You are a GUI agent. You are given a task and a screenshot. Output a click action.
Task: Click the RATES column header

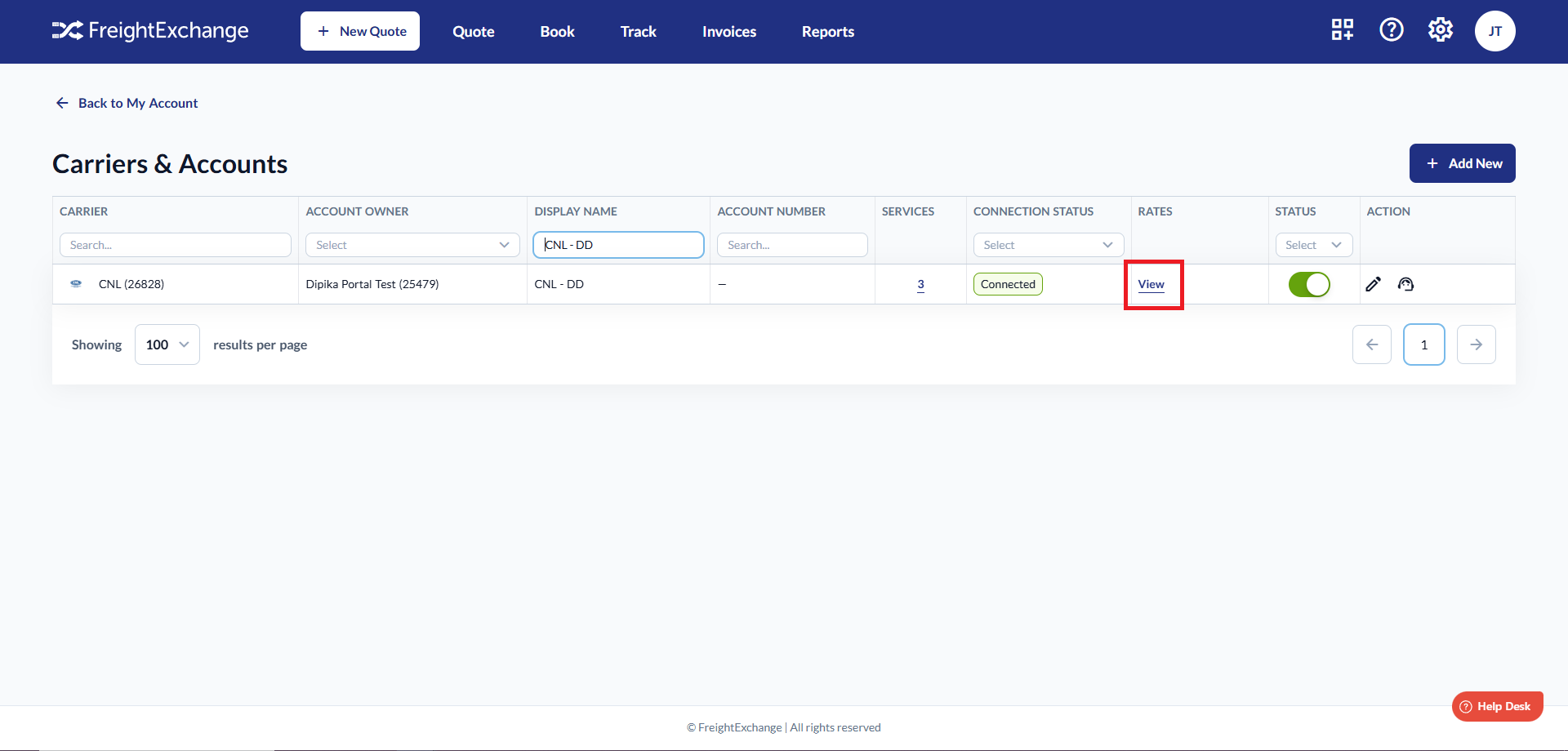(1156, 211)
